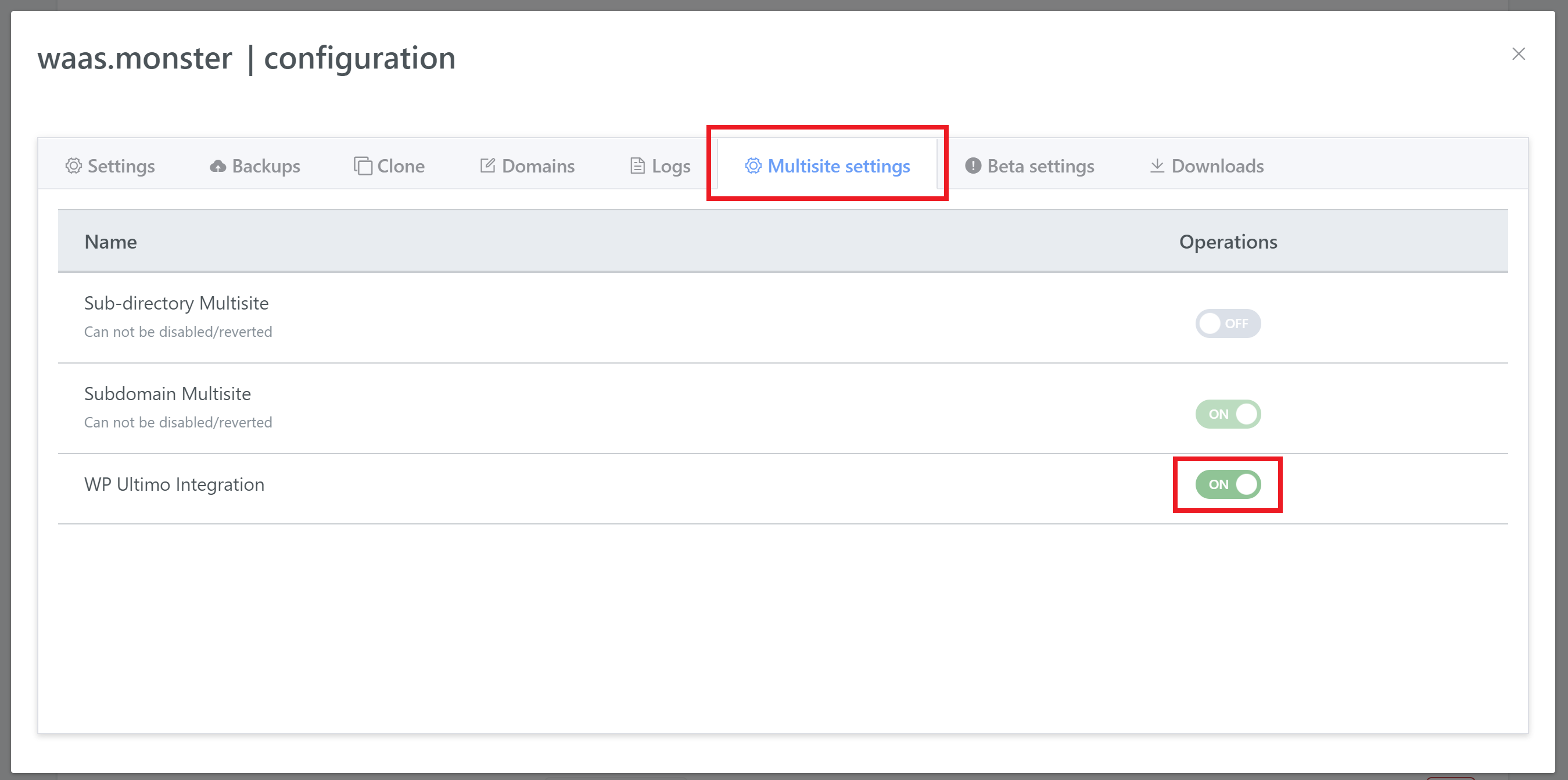Switch to the Backups tab

(x=254, y=166)
